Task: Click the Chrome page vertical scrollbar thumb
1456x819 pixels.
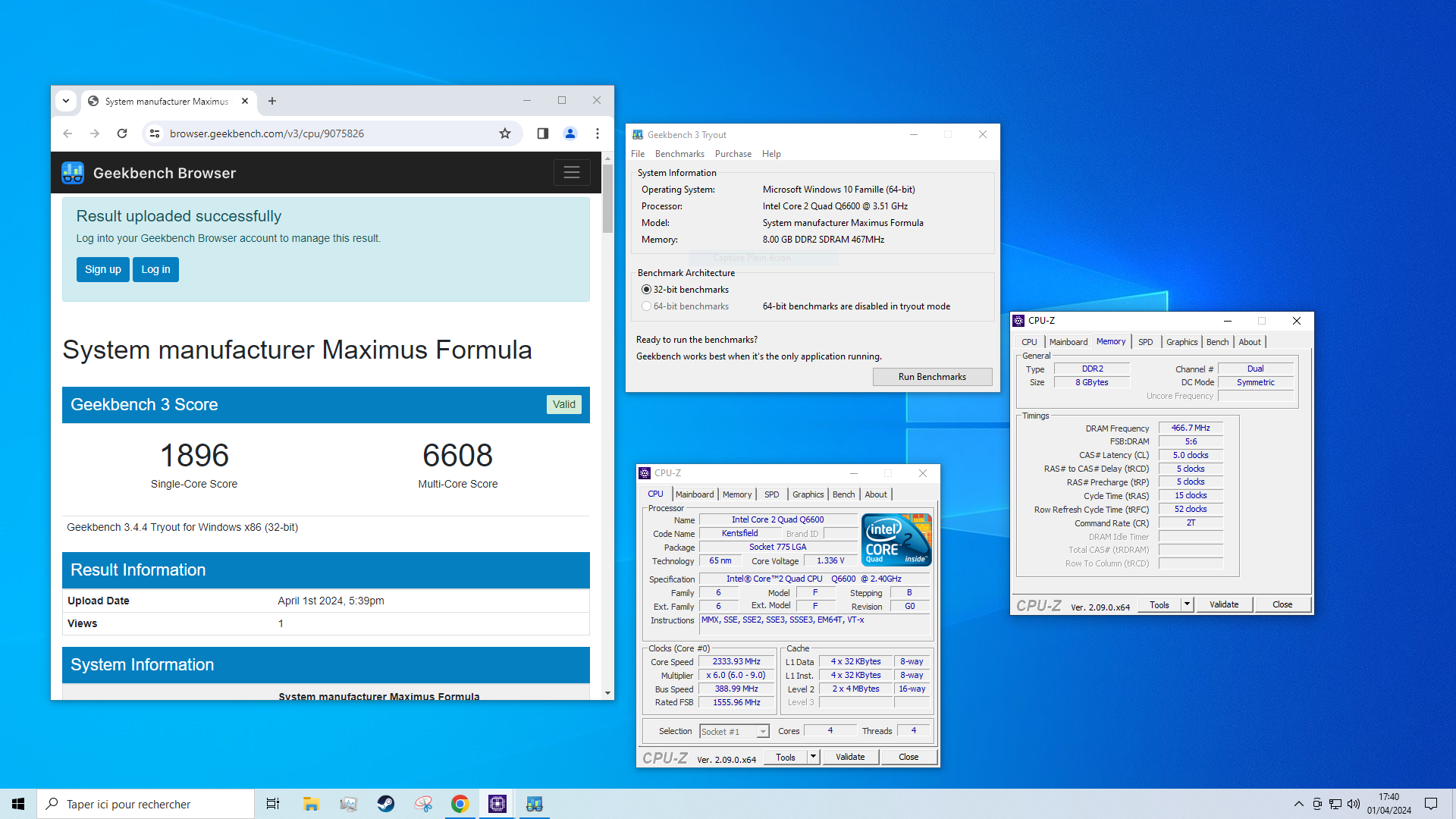Action: 607,198
